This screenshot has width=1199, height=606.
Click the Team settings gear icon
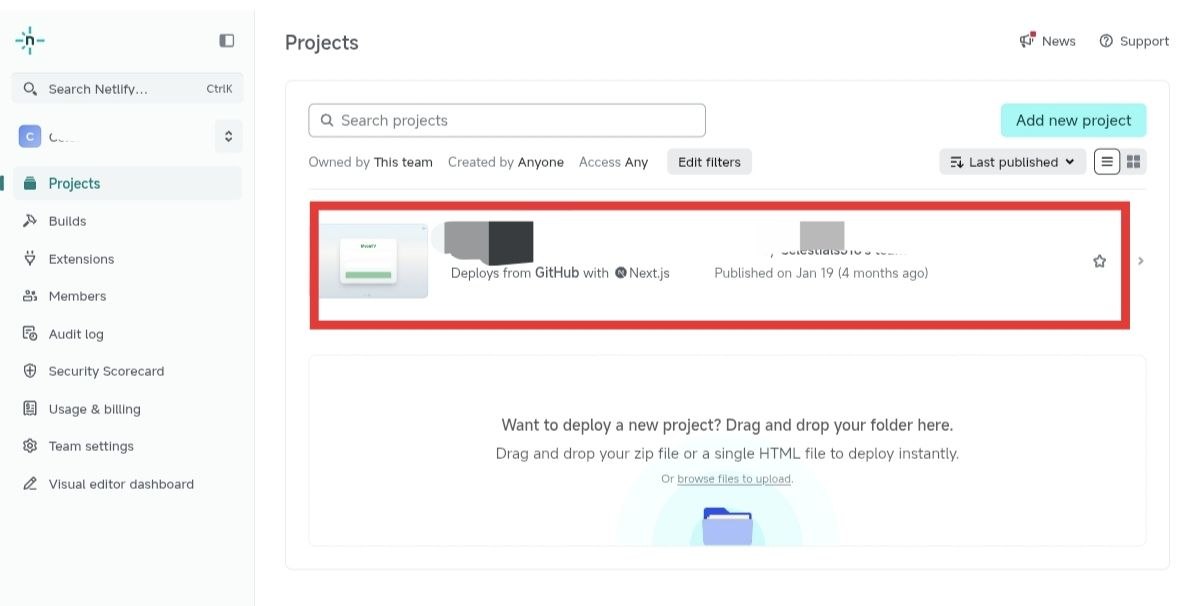pos(30,446)
